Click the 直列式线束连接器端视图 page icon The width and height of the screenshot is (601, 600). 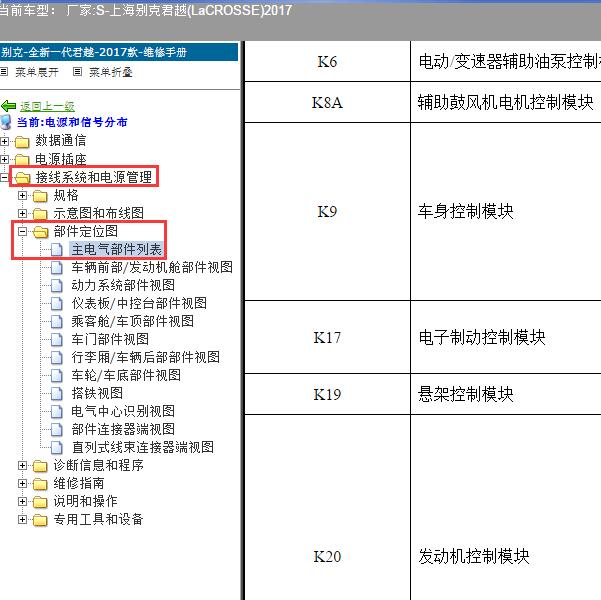point(57,447)
